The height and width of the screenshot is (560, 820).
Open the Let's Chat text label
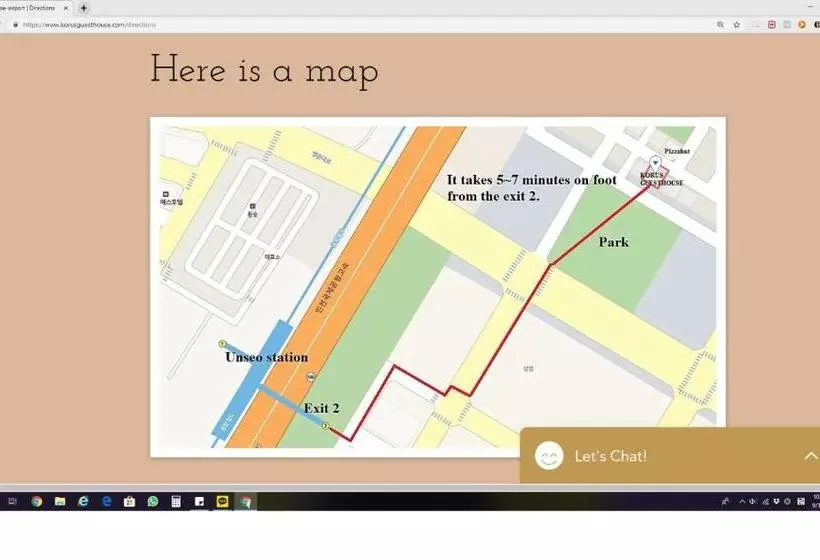click(x=610, y=456)
